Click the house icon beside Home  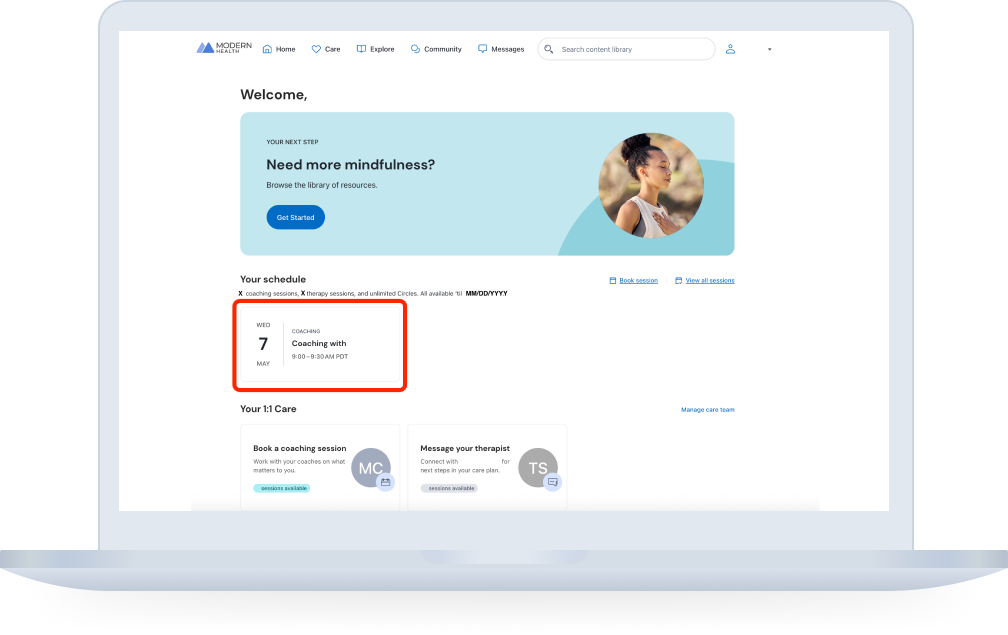tap(267, 49)
